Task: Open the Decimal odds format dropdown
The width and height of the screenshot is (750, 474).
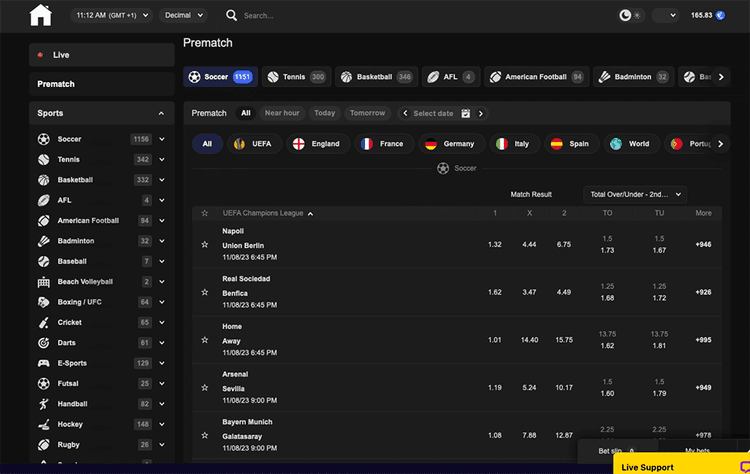Action: click(184, 15)
